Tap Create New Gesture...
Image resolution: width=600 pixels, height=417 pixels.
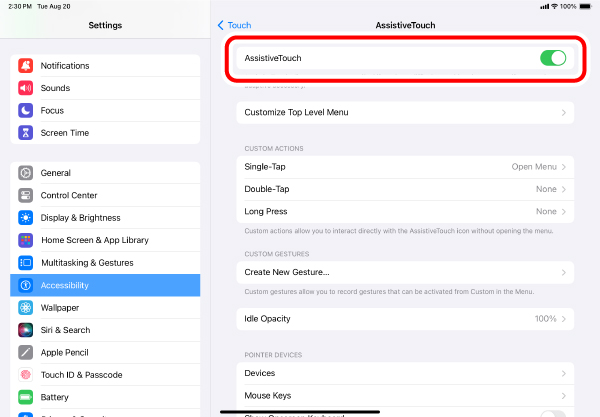[405, 272]
